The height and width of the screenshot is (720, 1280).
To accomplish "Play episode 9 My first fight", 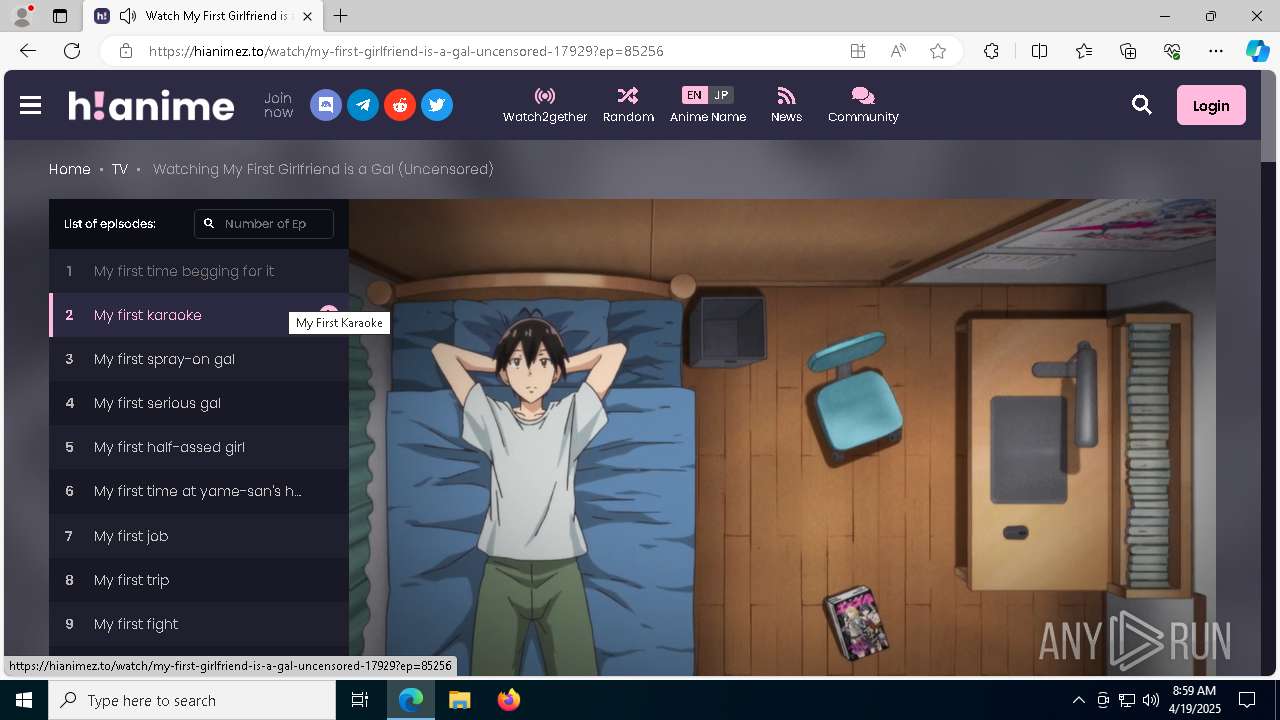I will click(x=199, y=624).
